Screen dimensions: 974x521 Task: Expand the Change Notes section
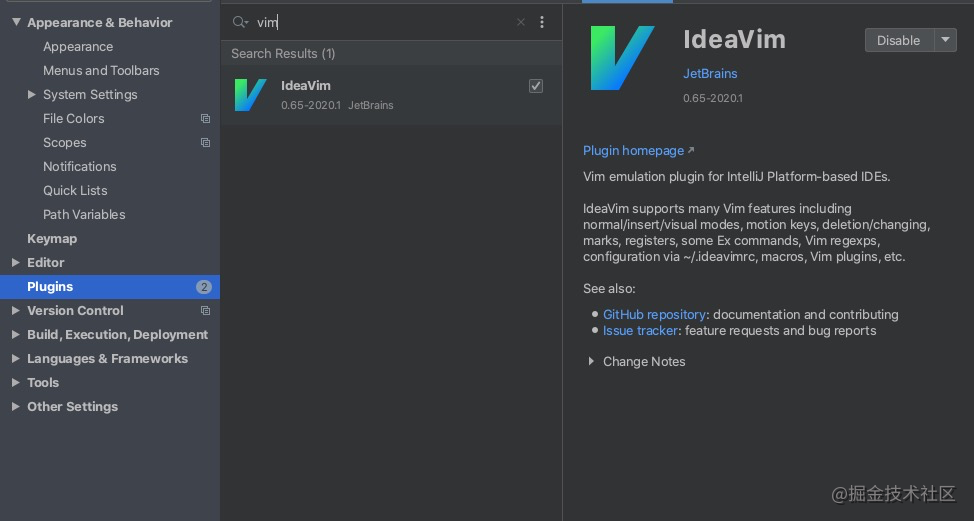[x=591, y=361]
